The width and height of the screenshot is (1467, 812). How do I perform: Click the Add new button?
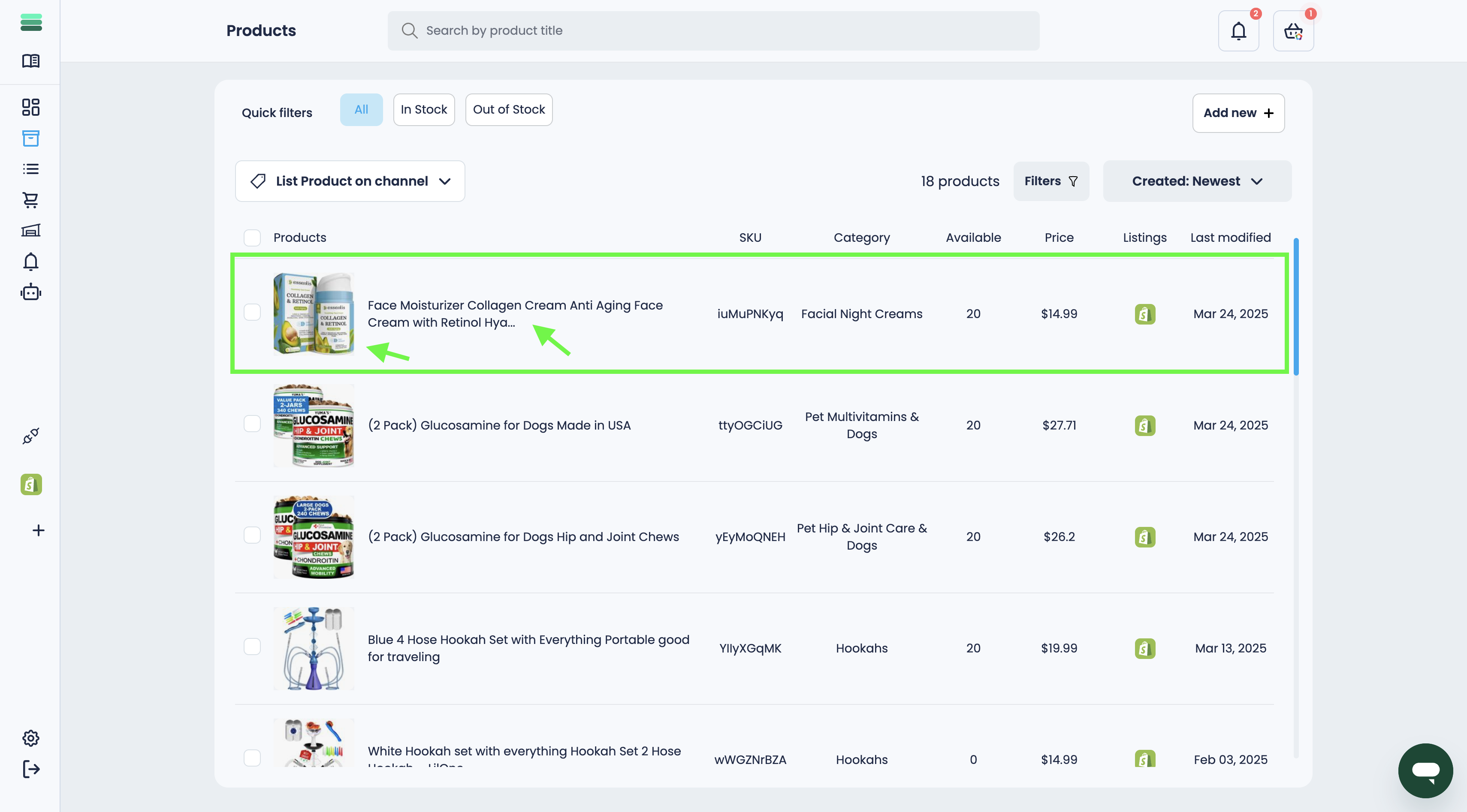pyautogui.click(x=1238, y=113)
